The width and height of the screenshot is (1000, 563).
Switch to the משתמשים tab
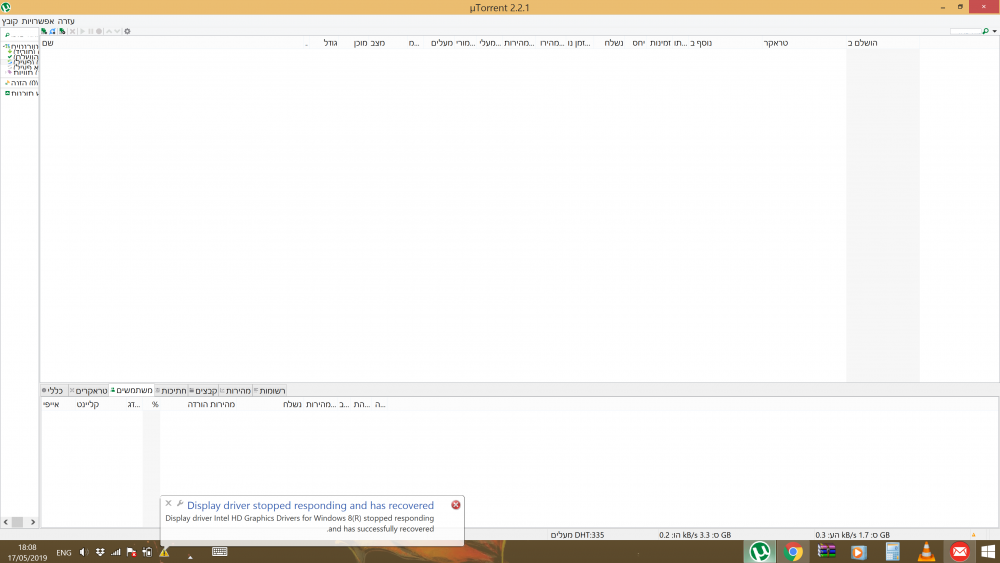[132, 390]
